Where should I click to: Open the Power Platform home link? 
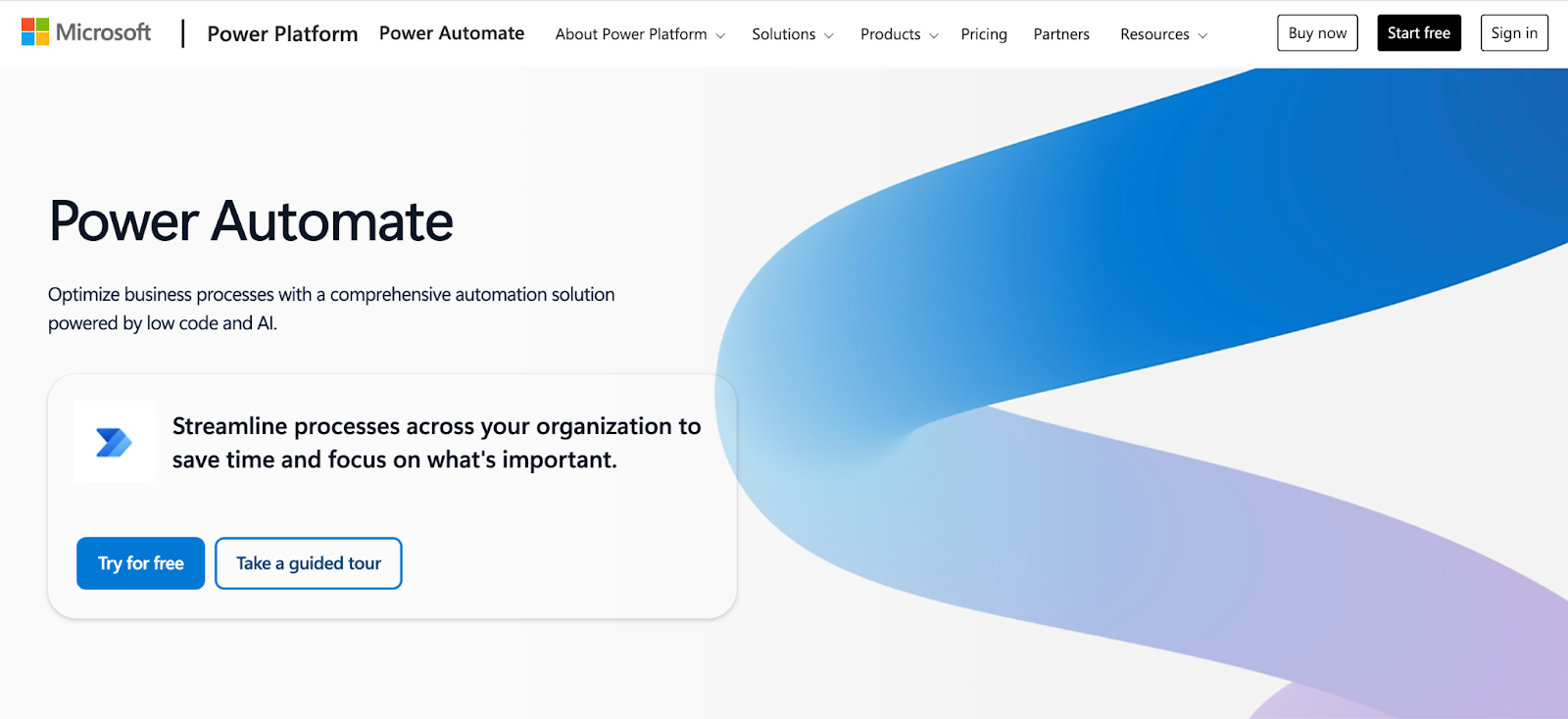coord(282,33)
